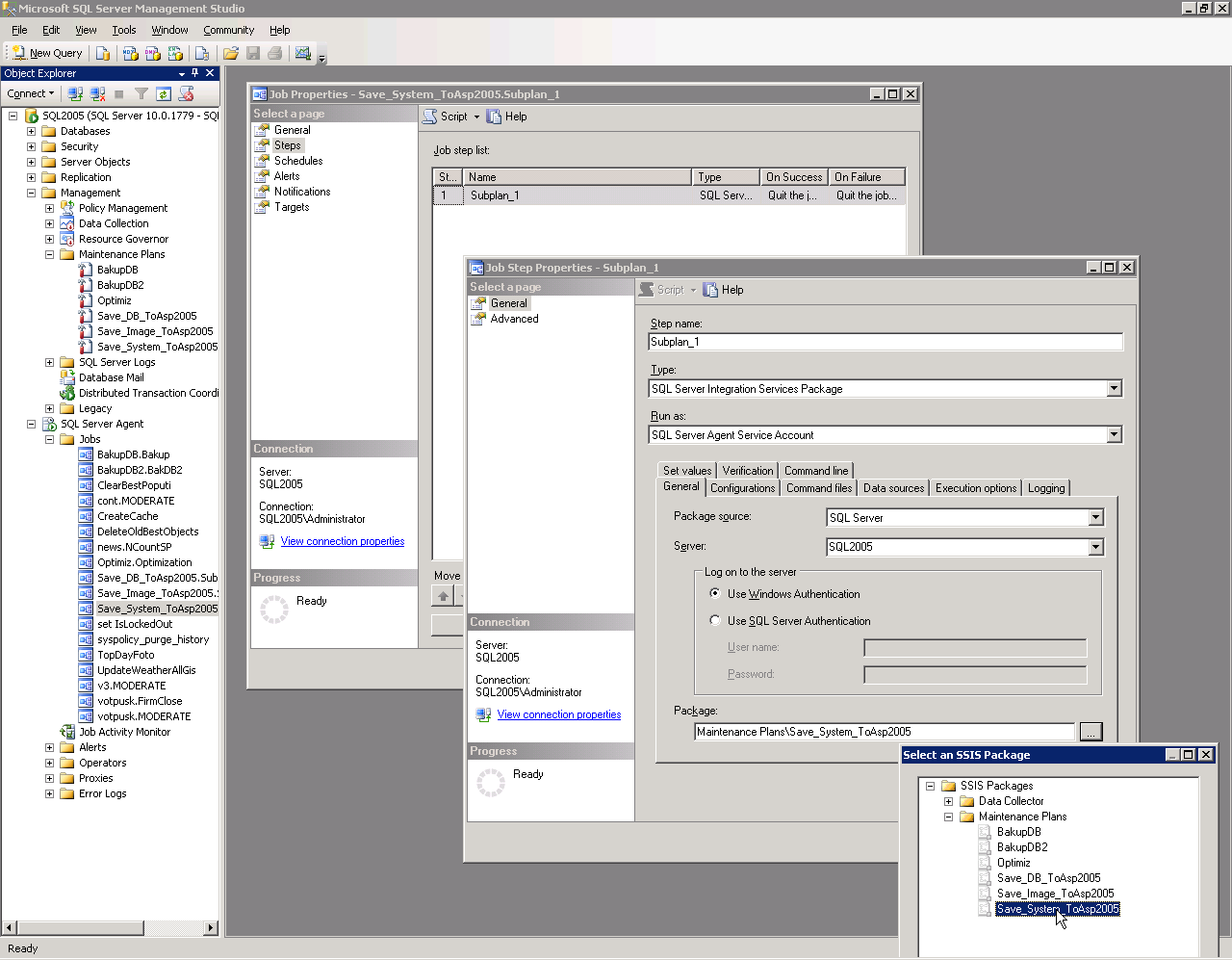Image resolution: width=1232 pixels, height=960 pixels.
Task: Select the Data Collection icon
Action: coord(67,223)
